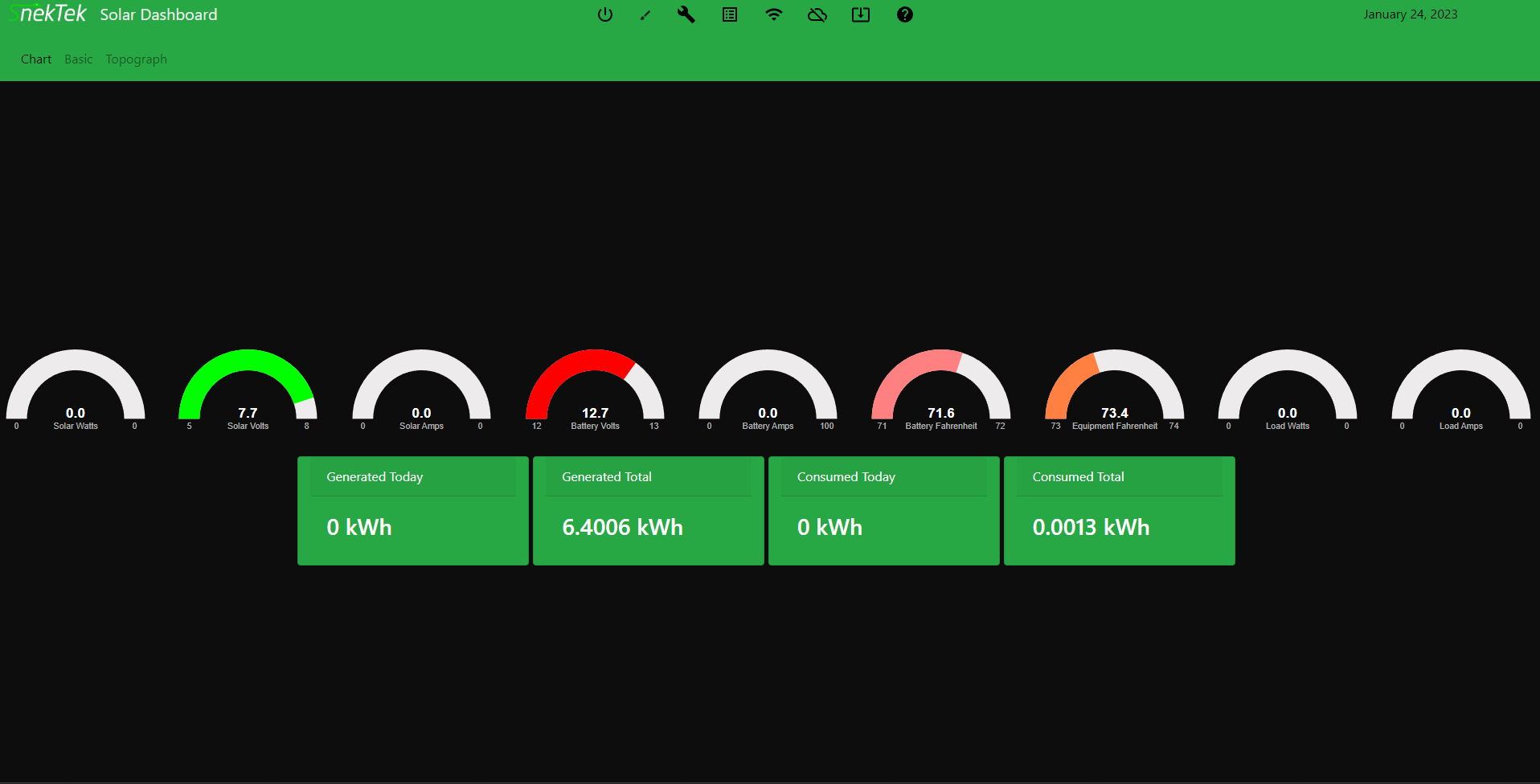Screen dimensions: 1540x784
Task: Open the wrench settings icon
Action: pyautogui.click(x=686, y=14)
